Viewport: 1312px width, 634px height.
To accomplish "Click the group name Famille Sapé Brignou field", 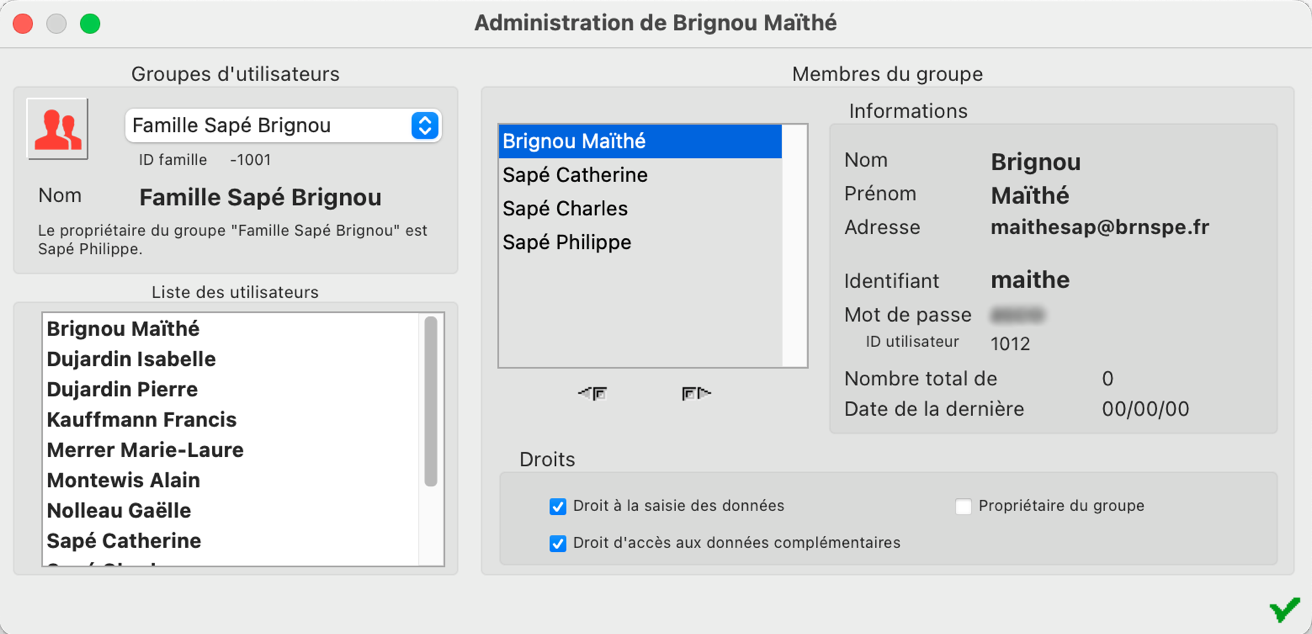I will [x=260, y=197].
